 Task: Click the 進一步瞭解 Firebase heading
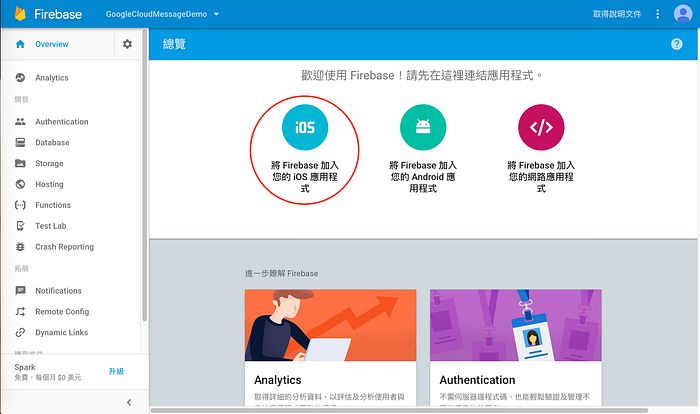click(281, 273)
